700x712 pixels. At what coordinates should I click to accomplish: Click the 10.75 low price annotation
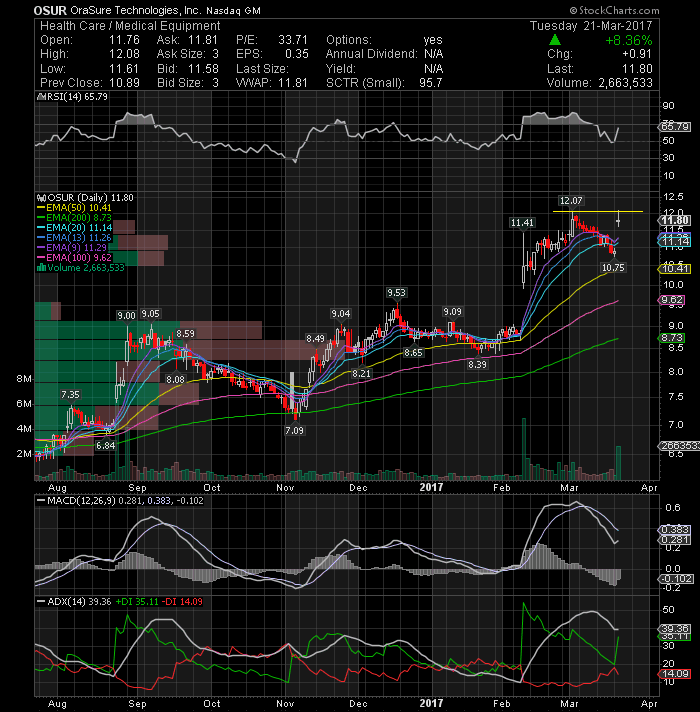613,268
